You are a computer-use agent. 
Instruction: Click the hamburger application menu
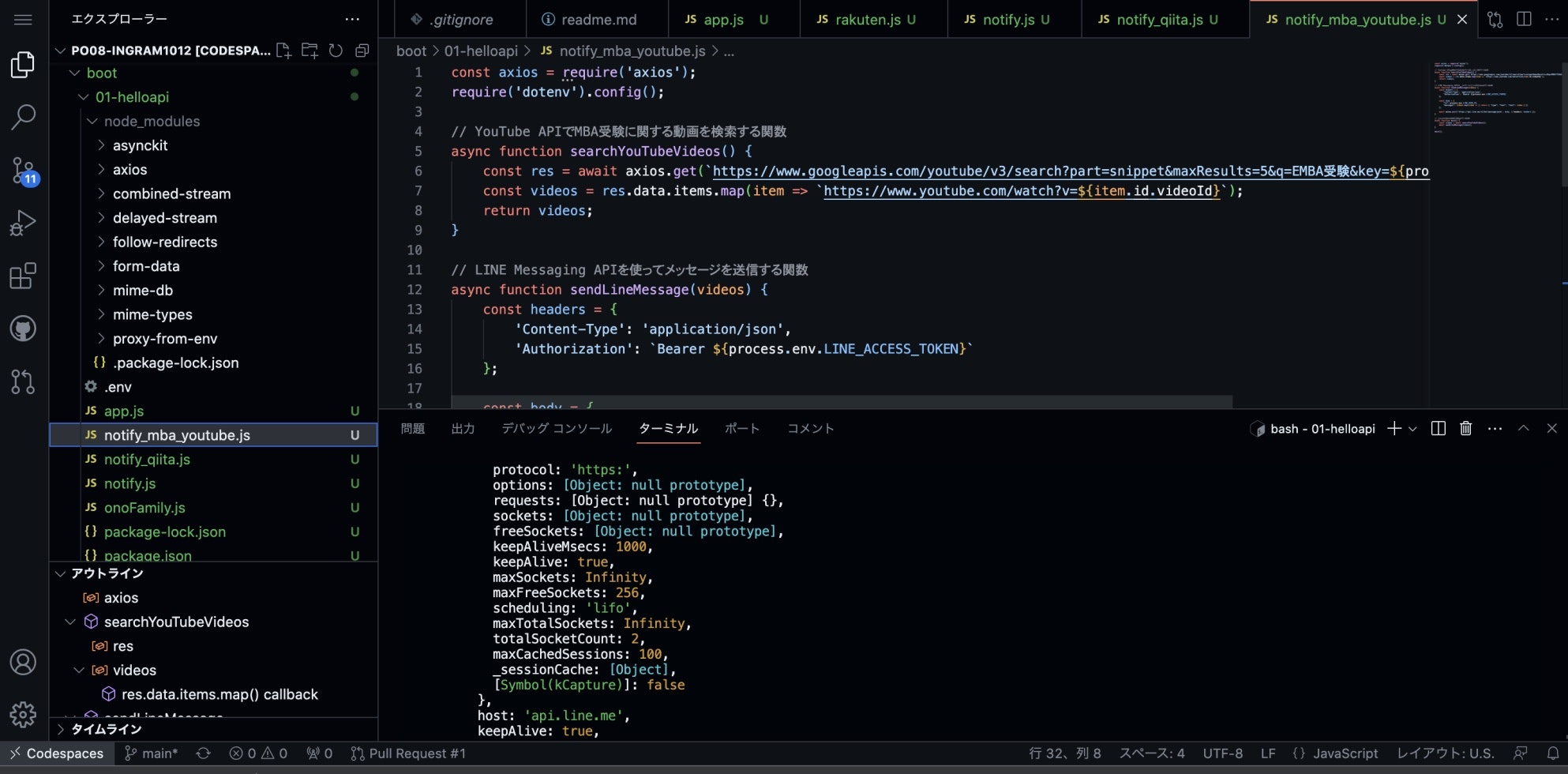[x=23, y=19]
